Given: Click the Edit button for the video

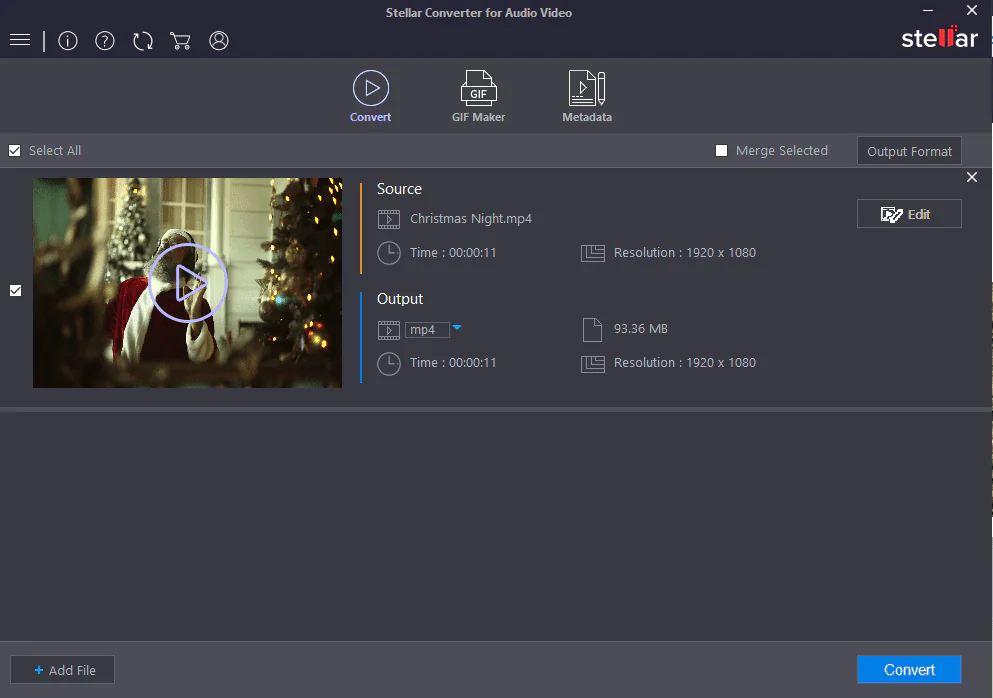Looking at the screenshot, I should [x=909, y=214].
